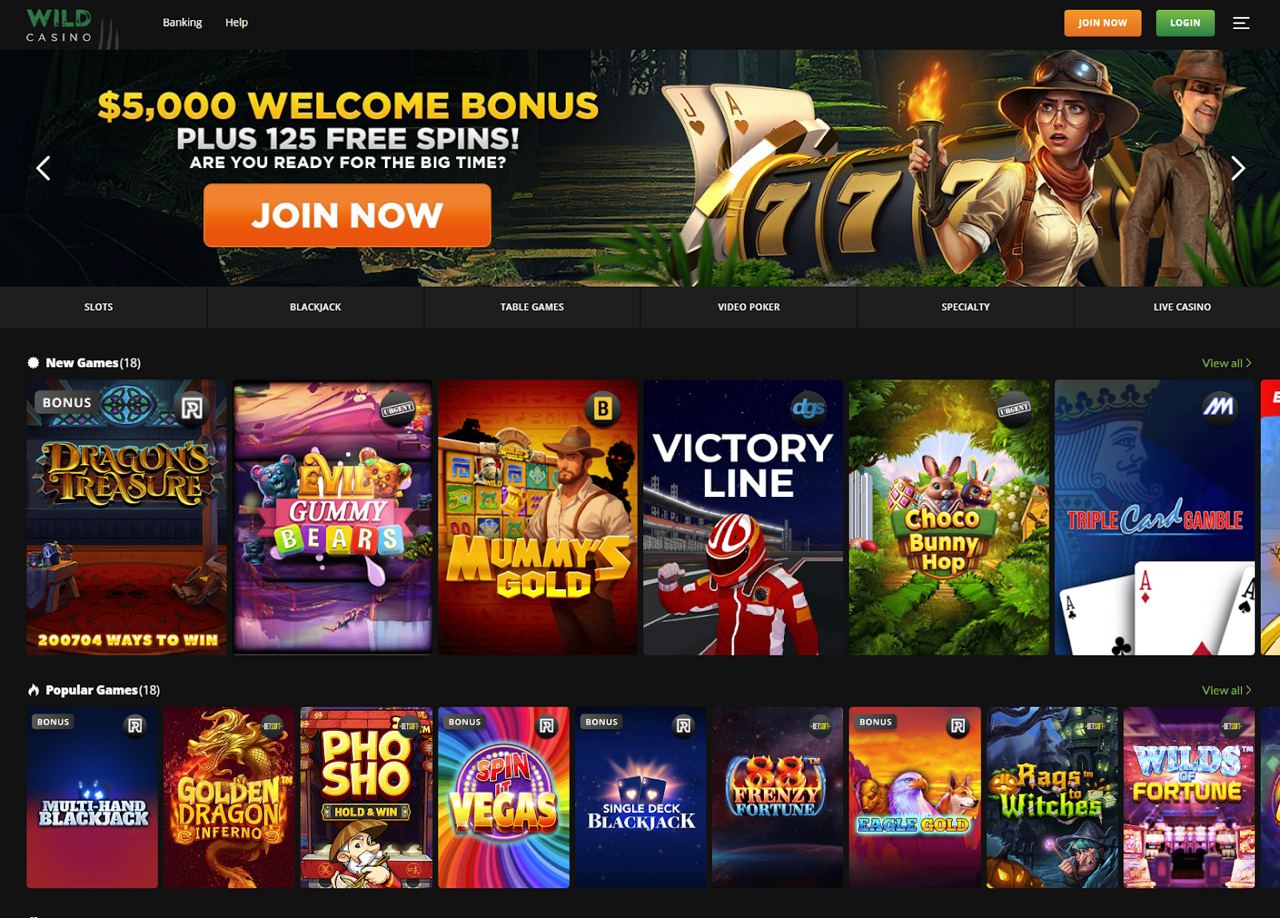Expand Popular Games with View all
Image resolution: width=1280 pixels, height=918 pixels.
[1226, 690]
